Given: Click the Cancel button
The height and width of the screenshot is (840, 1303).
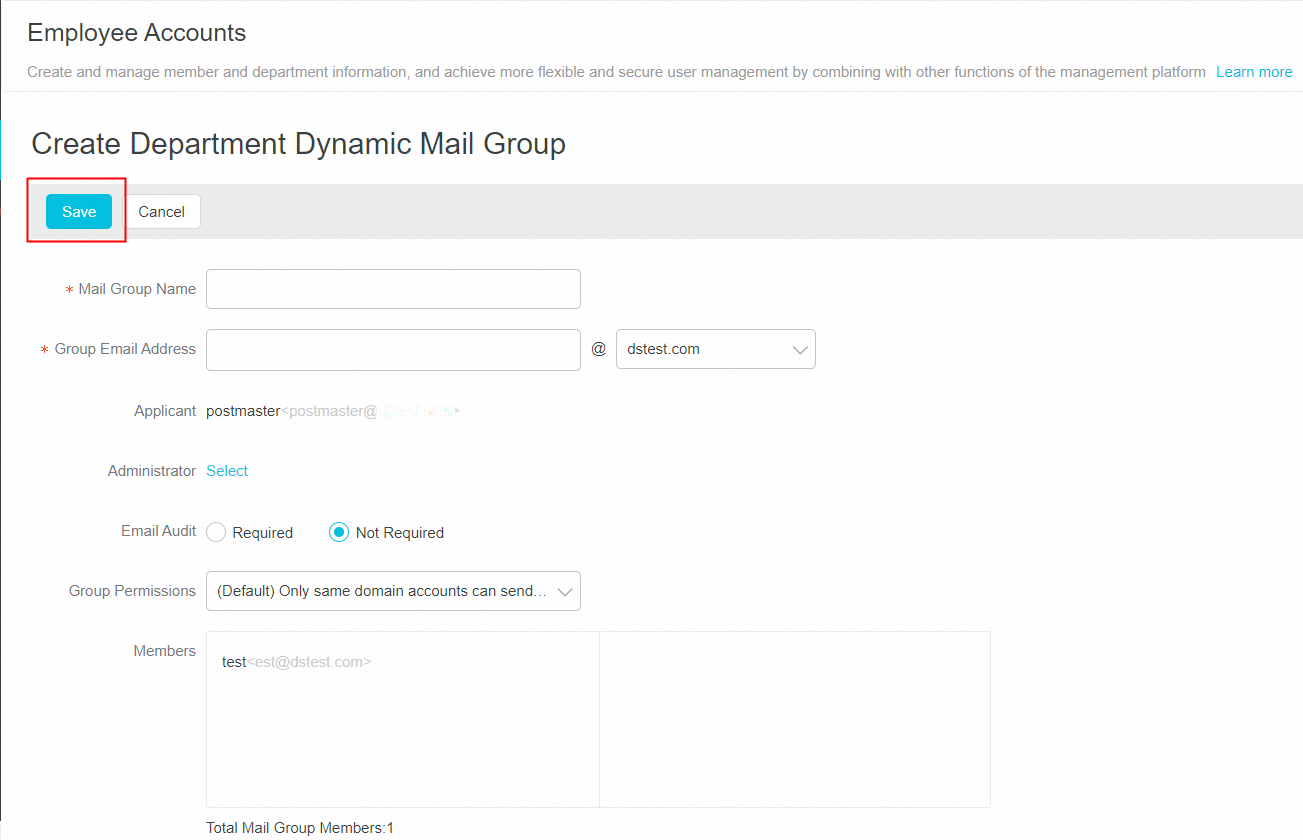Looking at the screenshot, I should [x=162, y=212].
